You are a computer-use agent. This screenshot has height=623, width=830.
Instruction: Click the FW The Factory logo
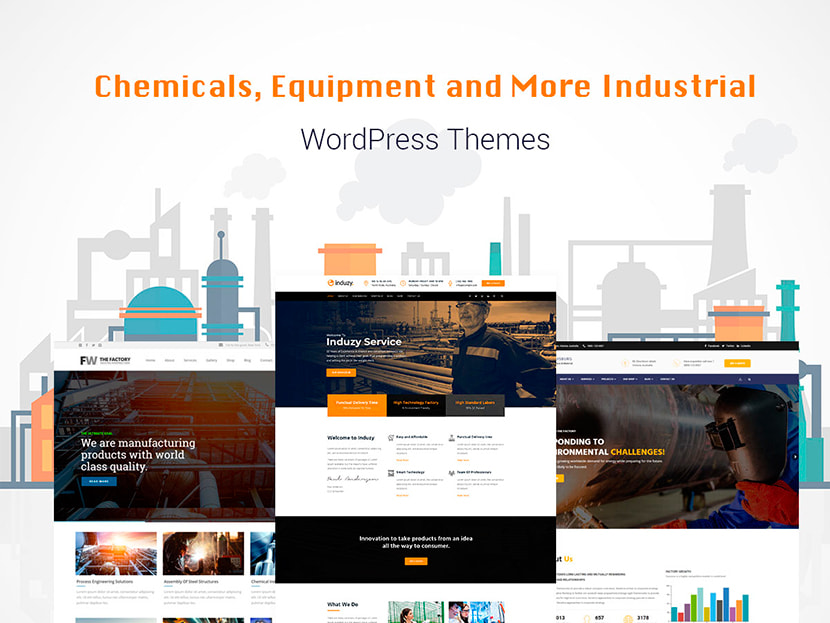point(105,360)
